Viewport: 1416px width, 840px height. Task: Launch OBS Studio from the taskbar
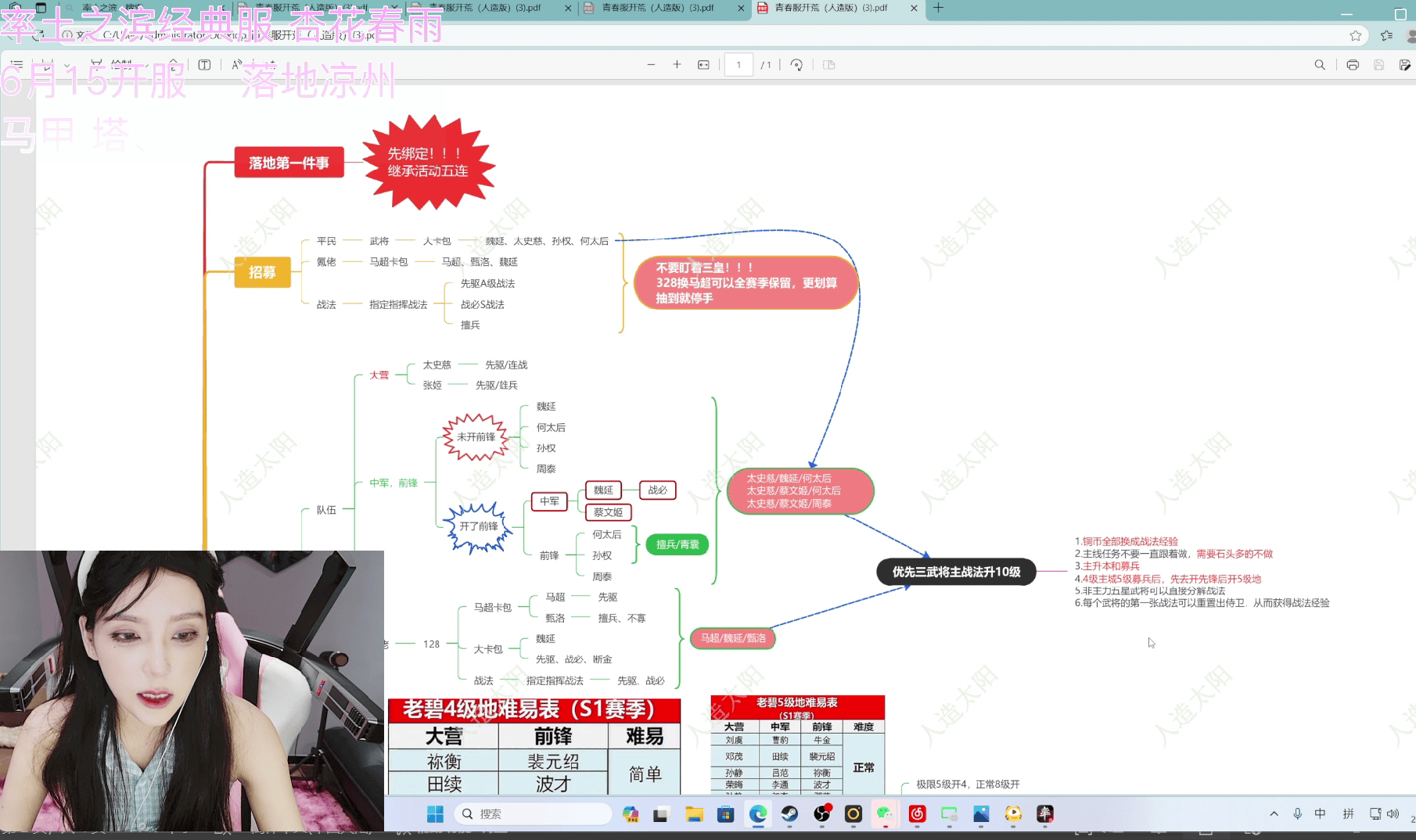pyautogui.click(x=822, y=813)
